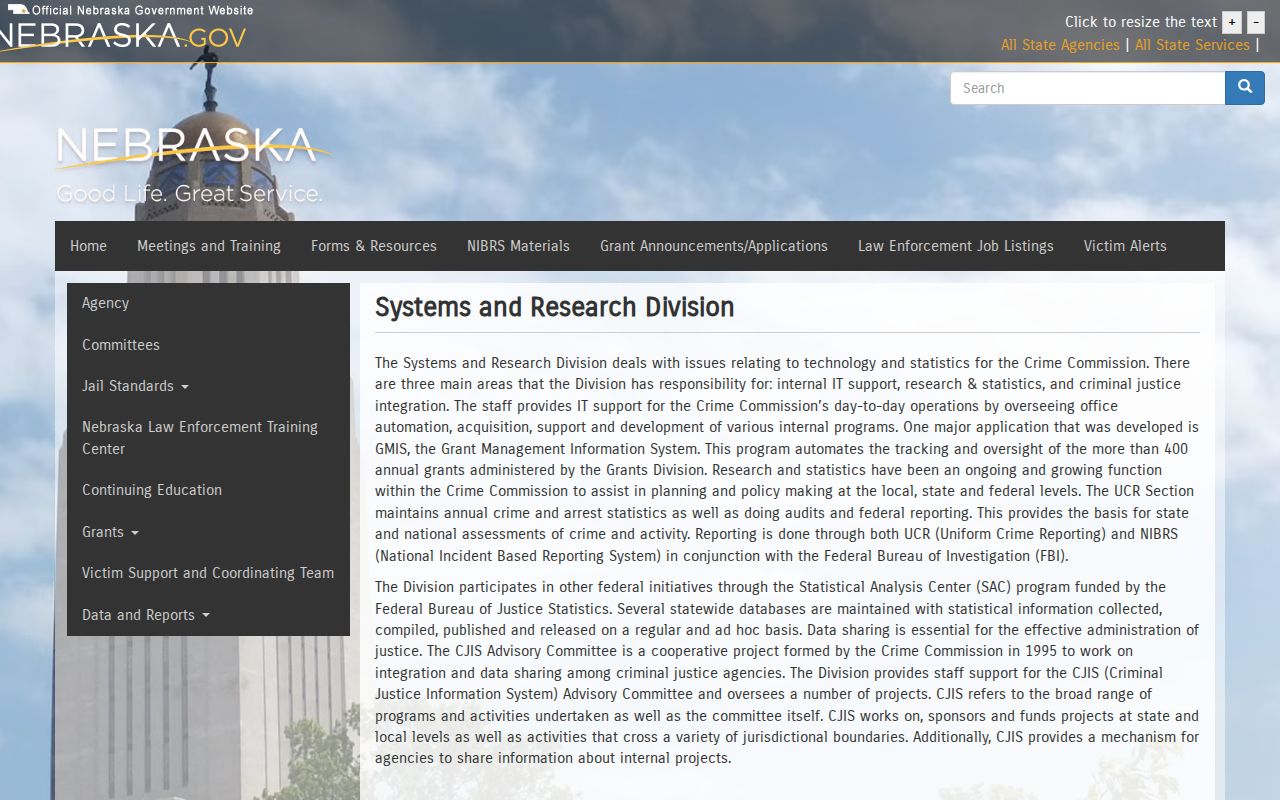1280x800 pixels.
Task: Go to the Home navigation item
Action: (x=88, y=246)
